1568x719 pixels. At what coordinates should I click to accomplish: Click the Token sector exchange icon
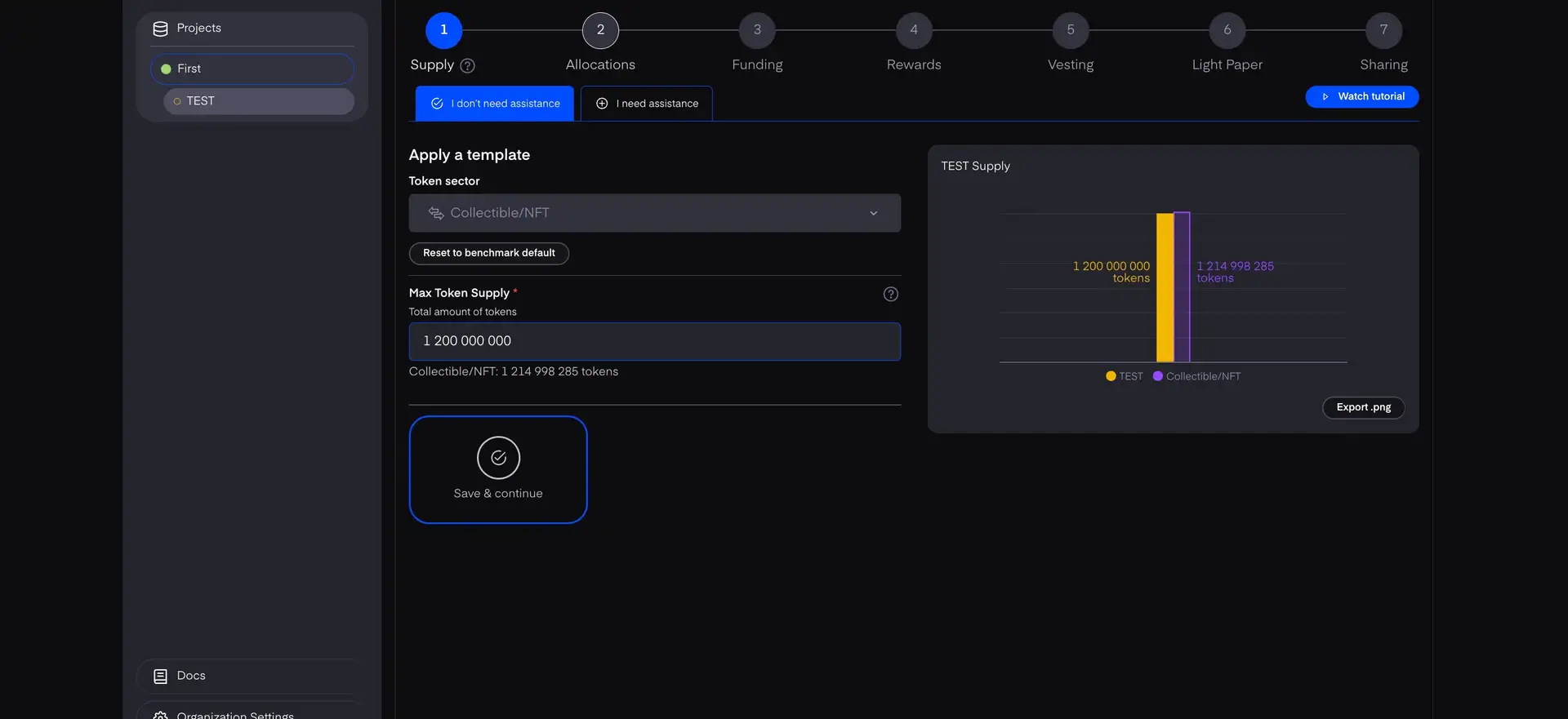pos(436,213)
